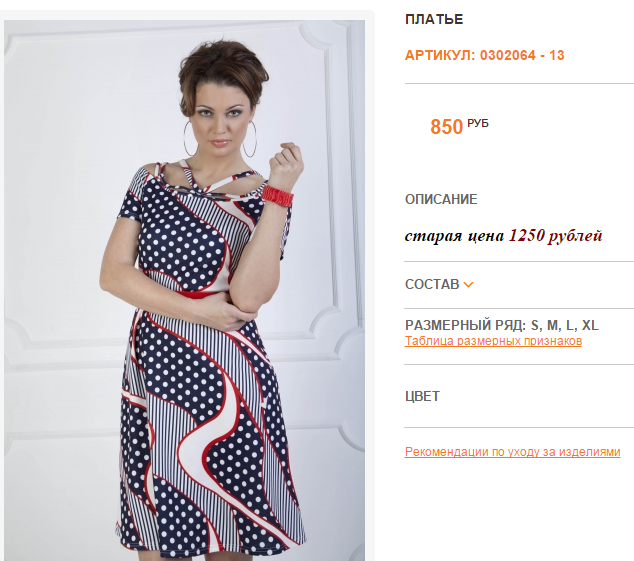Click the orange 850 price
The height and width of the screenshot is (561, 634).
point(446,127)
